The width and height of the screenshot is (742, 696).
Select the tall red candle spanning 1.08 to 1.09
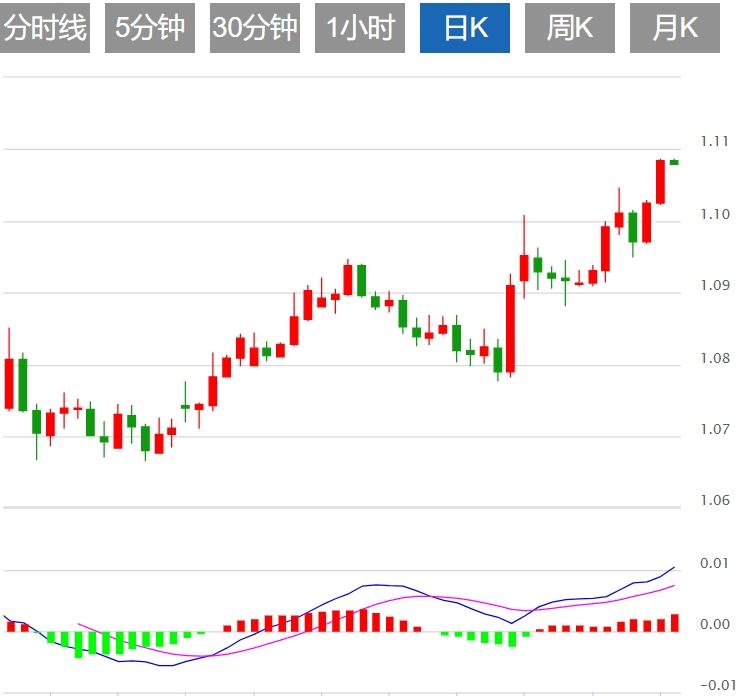[x=510, y=329]
